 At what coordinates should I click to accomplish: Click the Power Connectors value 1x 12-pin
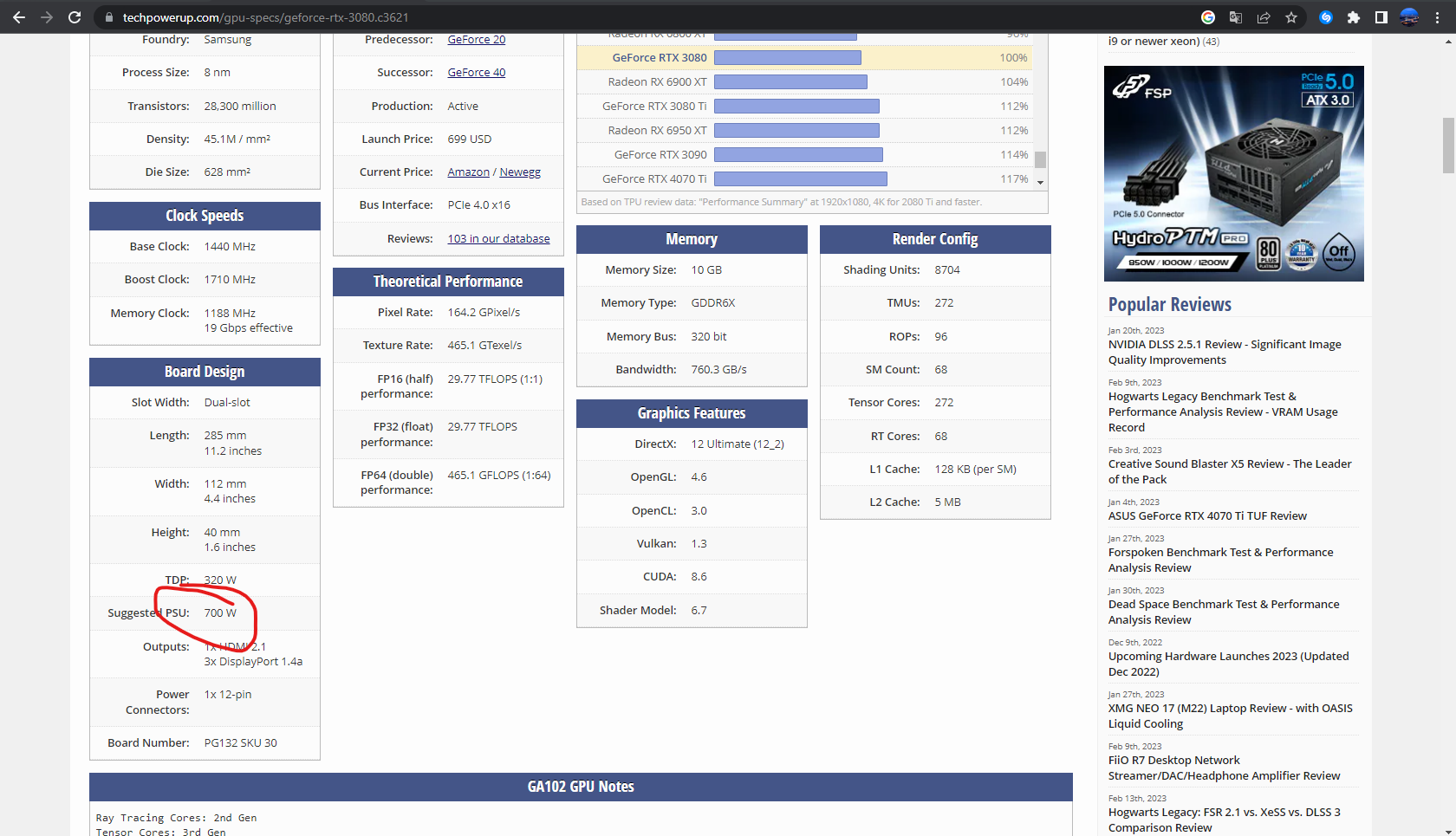click(x=228, y=695)
